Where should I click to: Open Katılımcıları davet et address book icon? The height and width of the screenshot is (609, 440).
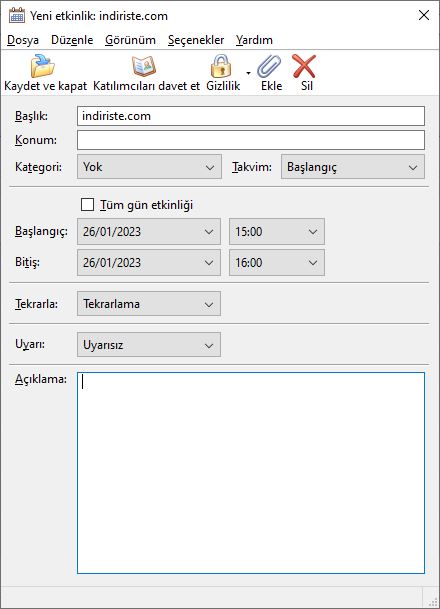coord(144,66)
